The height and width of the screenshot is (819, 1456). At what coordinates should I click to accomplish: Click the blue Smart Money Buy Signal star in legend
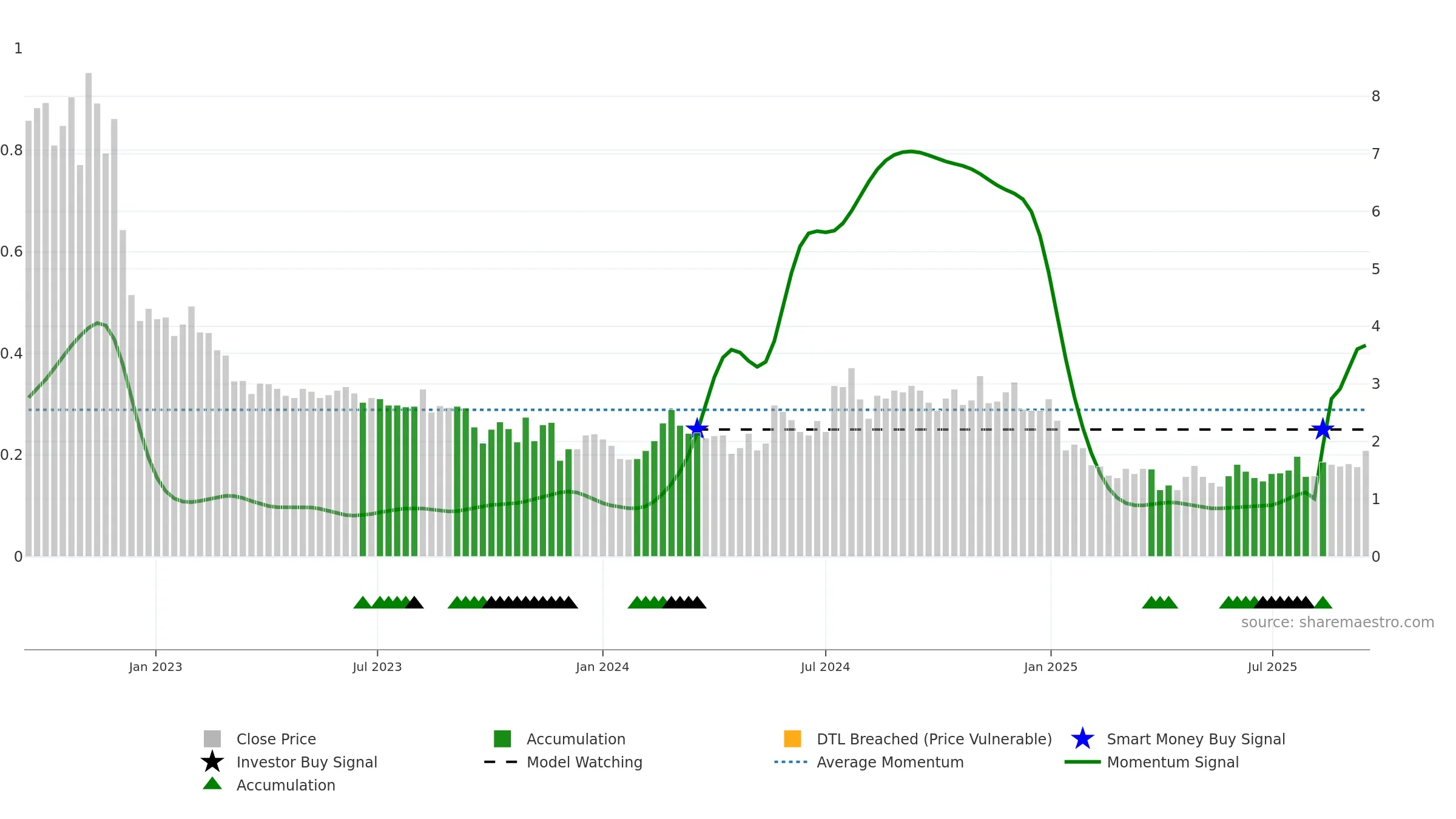(x=1083, y=739)
